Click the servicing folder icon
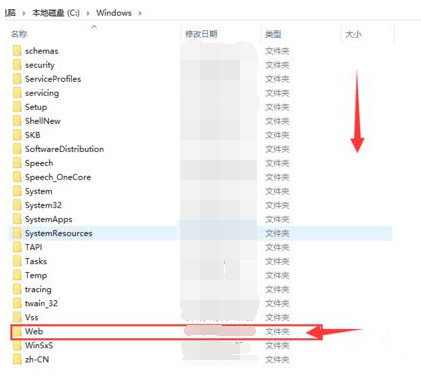The image size is (421, 379). tap(17, 93)
